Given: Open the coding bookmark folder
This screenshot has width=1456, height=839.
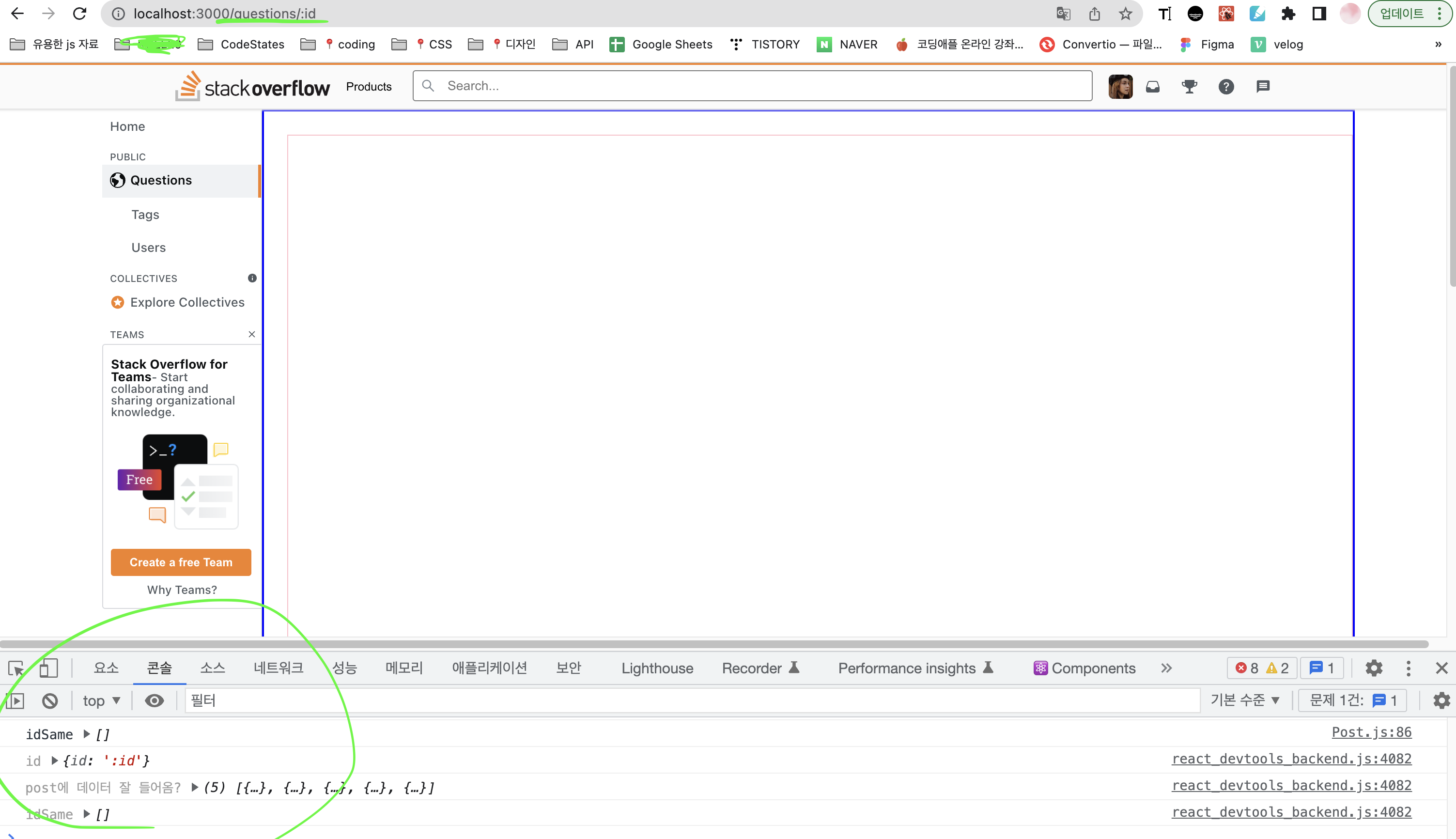Looking at the screenshot, I should (338, 45).
